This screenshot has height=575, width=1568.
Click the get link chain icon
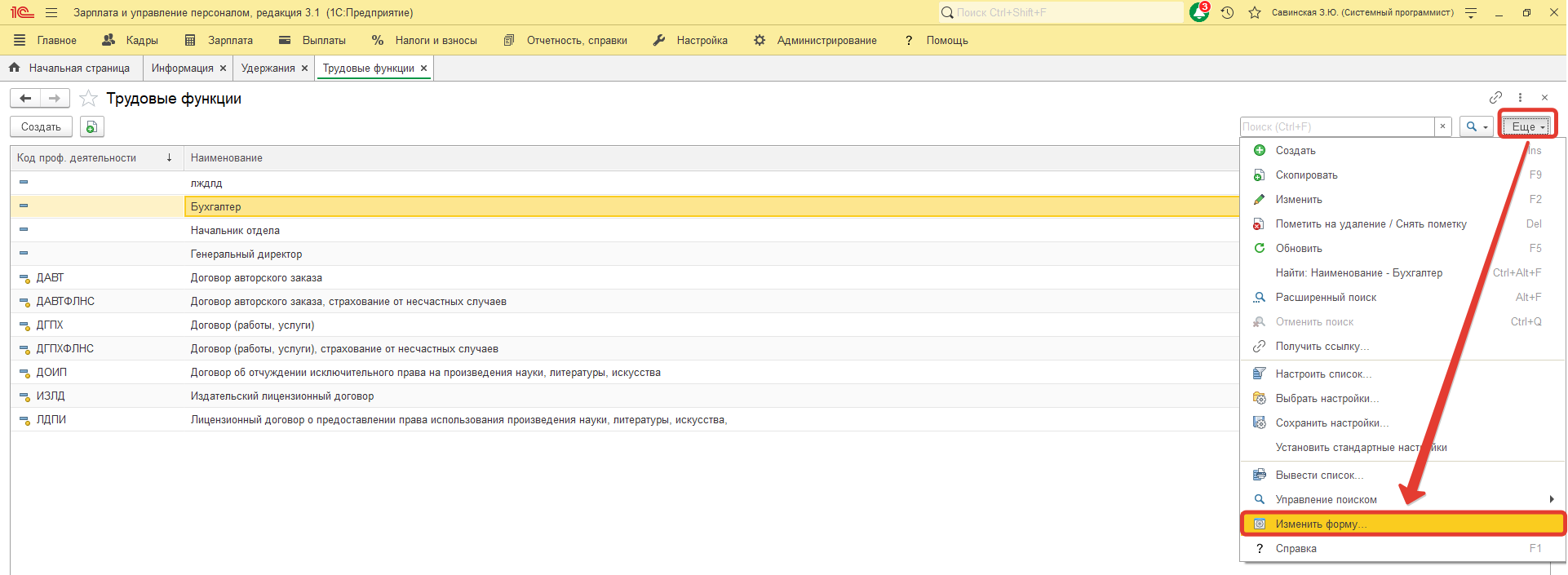click(x=1495, y=98)
